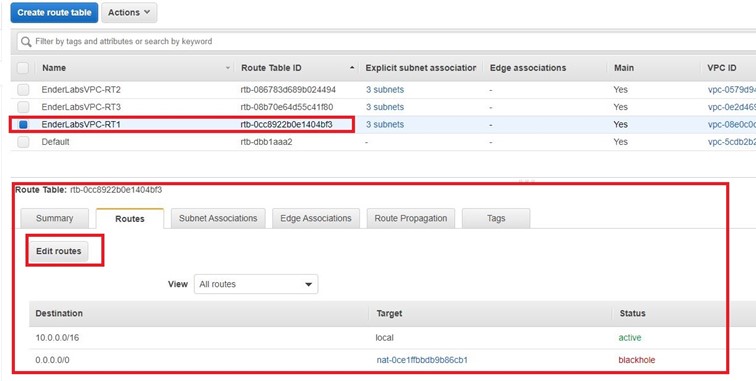Viewport: 756px width, 381px height.
Task: Uncheck the EnderLabsVPC-RT1 row checkbox
Action: point(23,124)
